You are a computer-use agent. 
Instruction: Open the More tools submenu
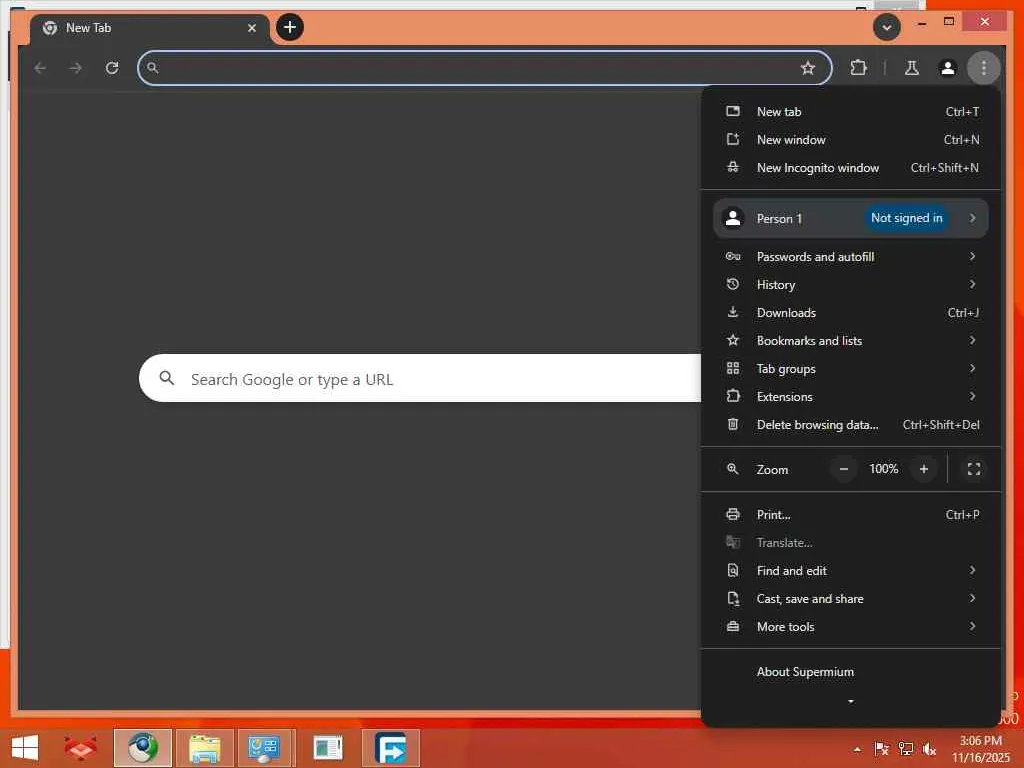tap(851, 627)
